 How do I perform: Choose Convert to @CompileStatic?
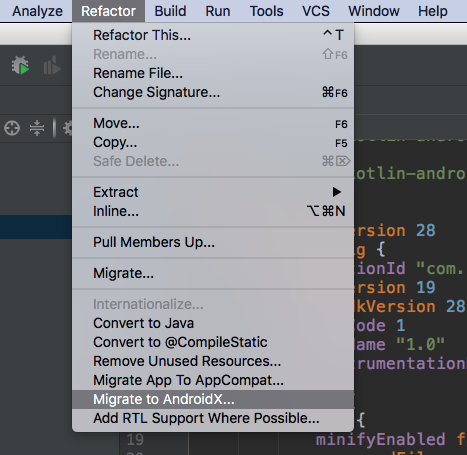point(213,342)
